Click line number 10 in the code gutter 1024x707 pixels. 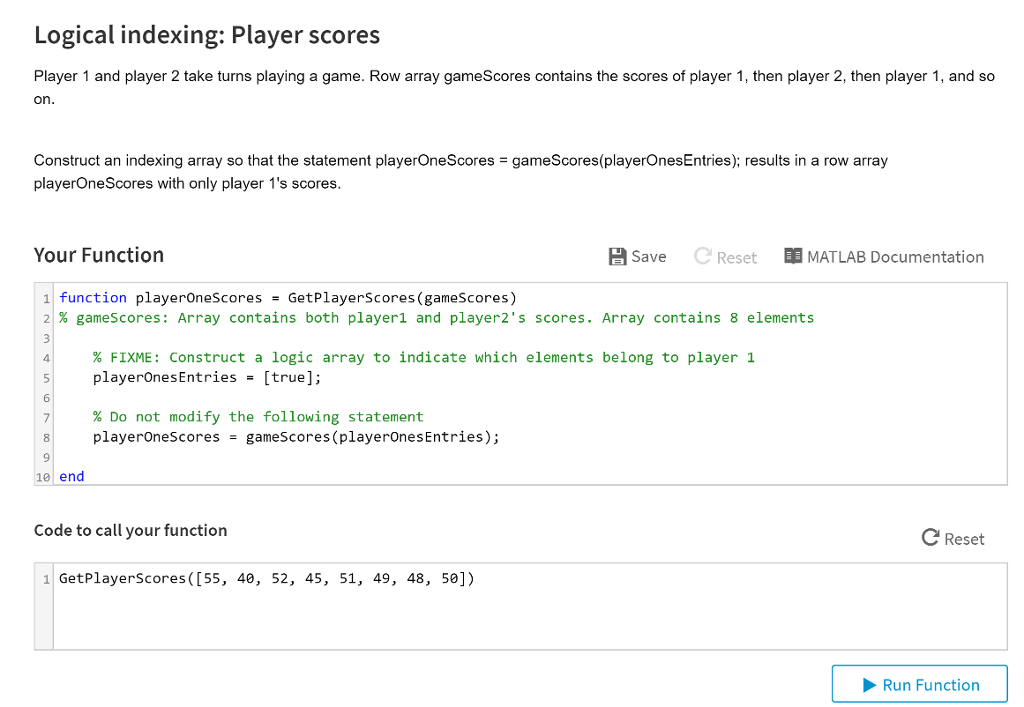click(43, 477)
